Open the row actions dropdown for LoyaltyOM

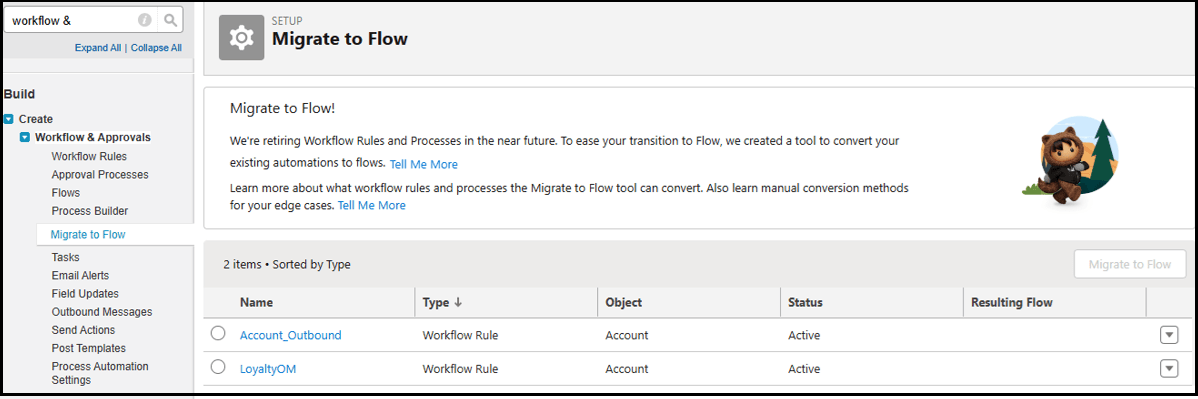(x=1169, y=368)
